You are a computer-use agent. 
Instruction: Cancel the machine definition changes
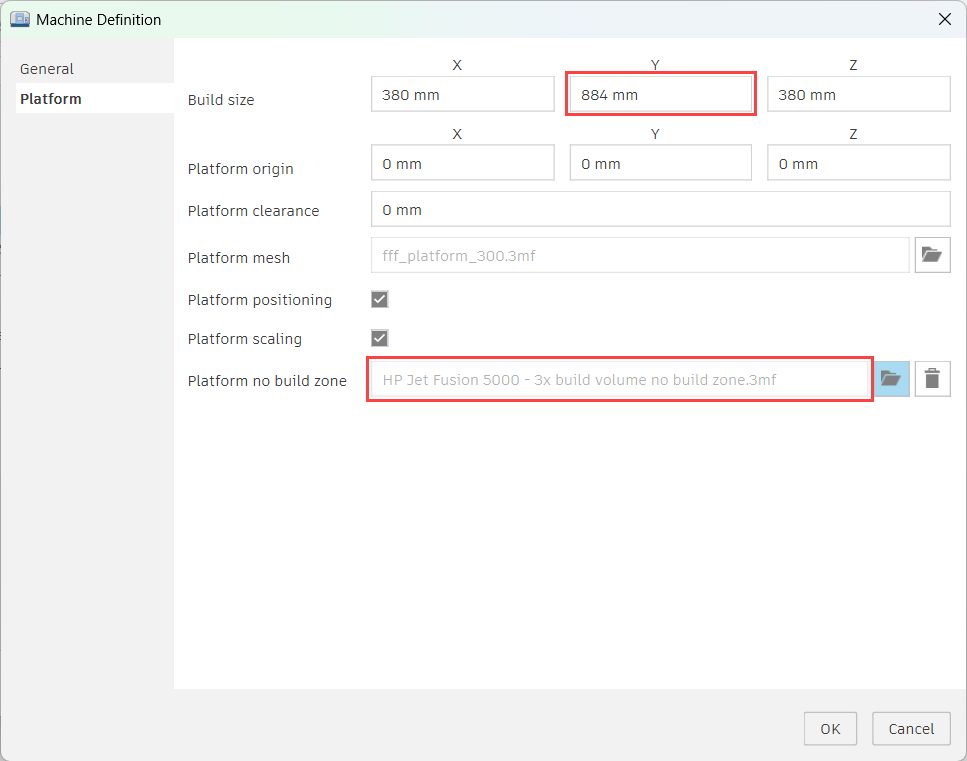pos(910,728)
